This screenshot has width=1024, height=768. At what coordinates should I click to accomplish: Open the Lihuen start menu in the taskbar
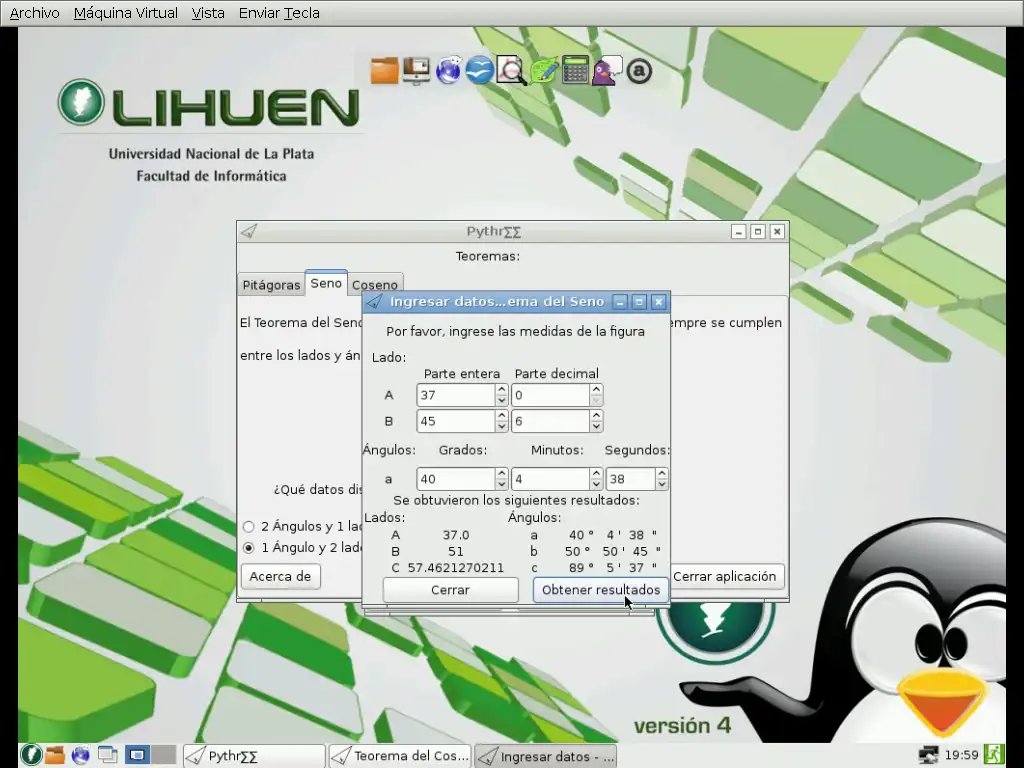click(x=31, y=755)
